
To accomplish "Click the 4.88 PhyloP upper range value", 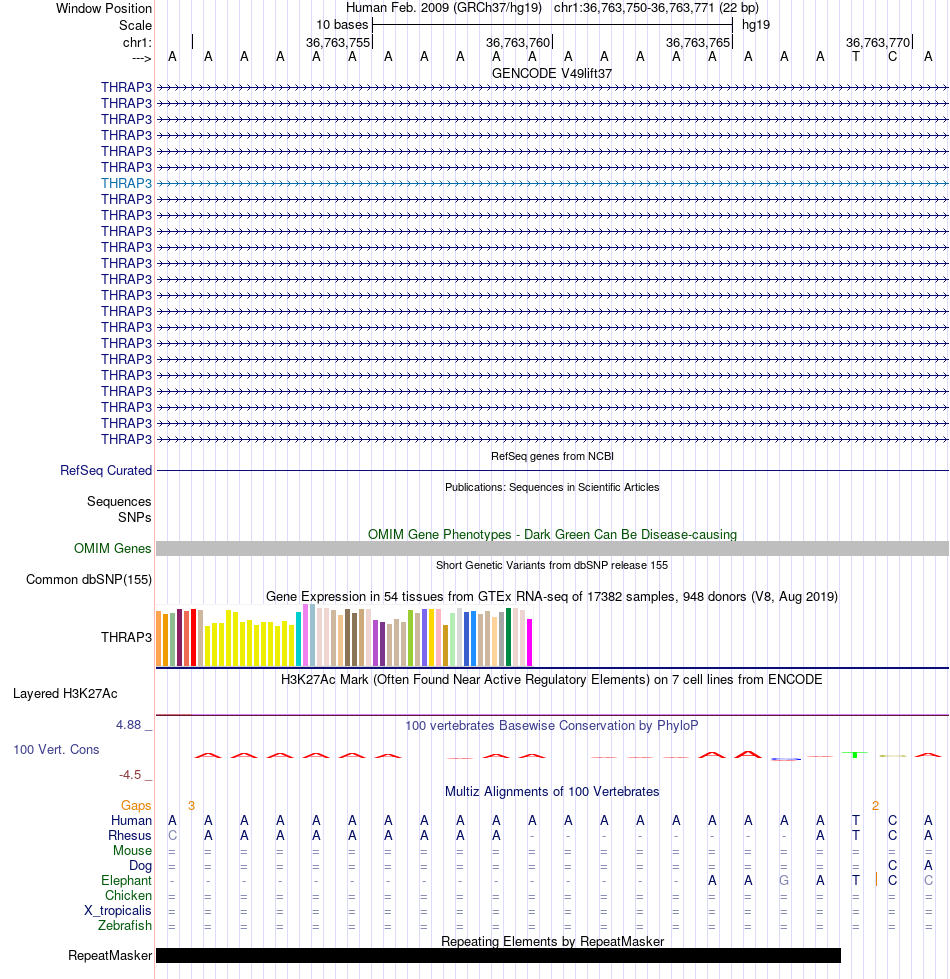I will click(129, 725).
